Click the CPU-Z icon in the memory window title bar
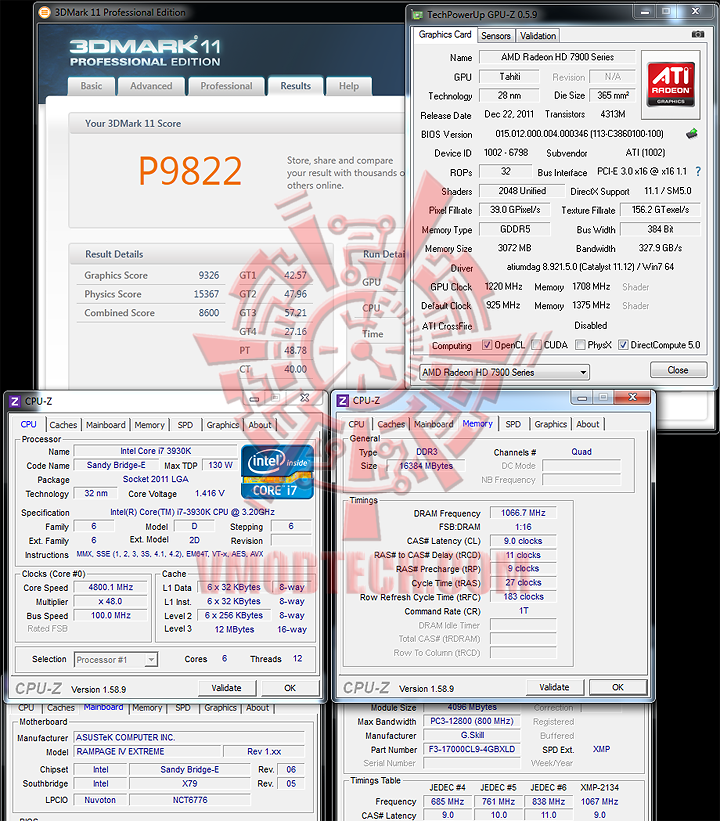This screenshot has width=720, height=821. pyautogui.click(x=342, y=401)
